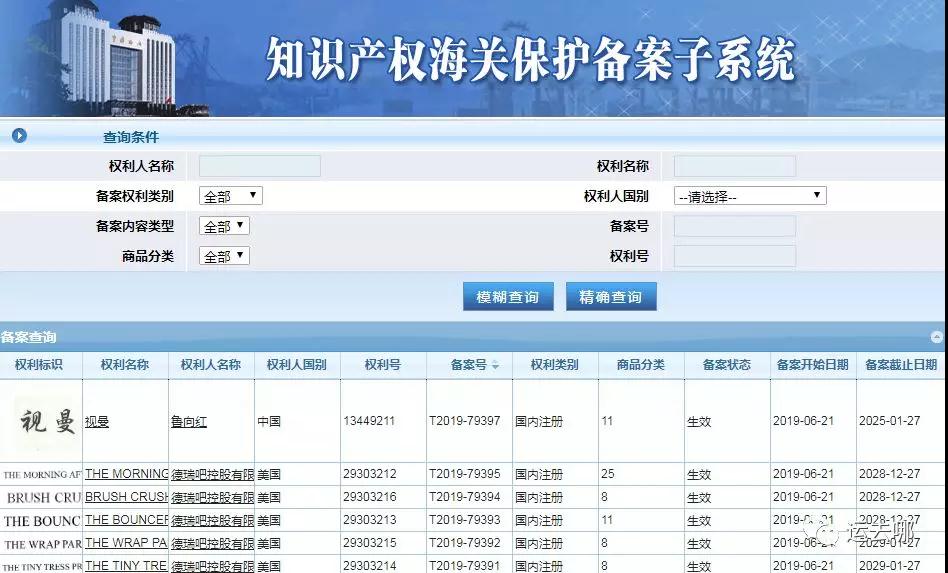Click the 备案开始日期 column header
Screen dimensions: 948x573
(813, 364)
